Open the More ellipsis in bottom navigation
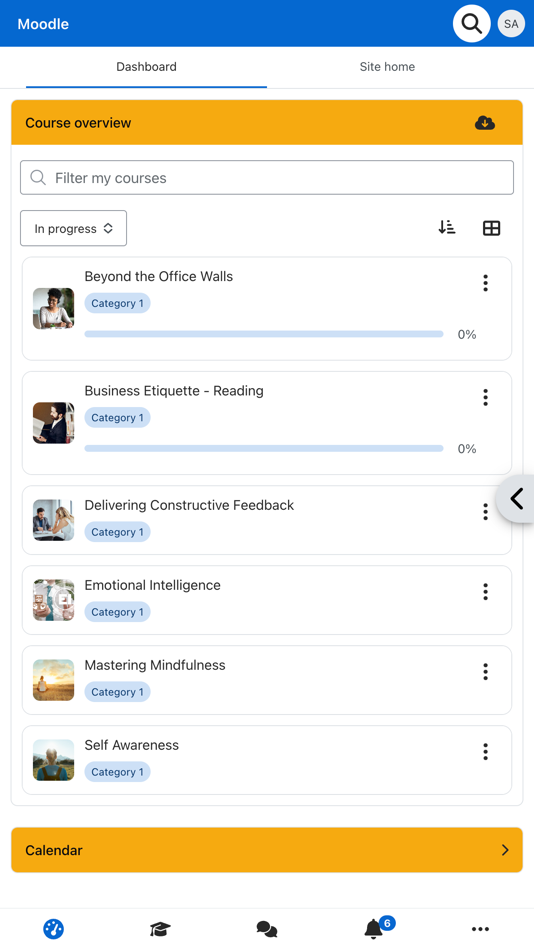 480,928
